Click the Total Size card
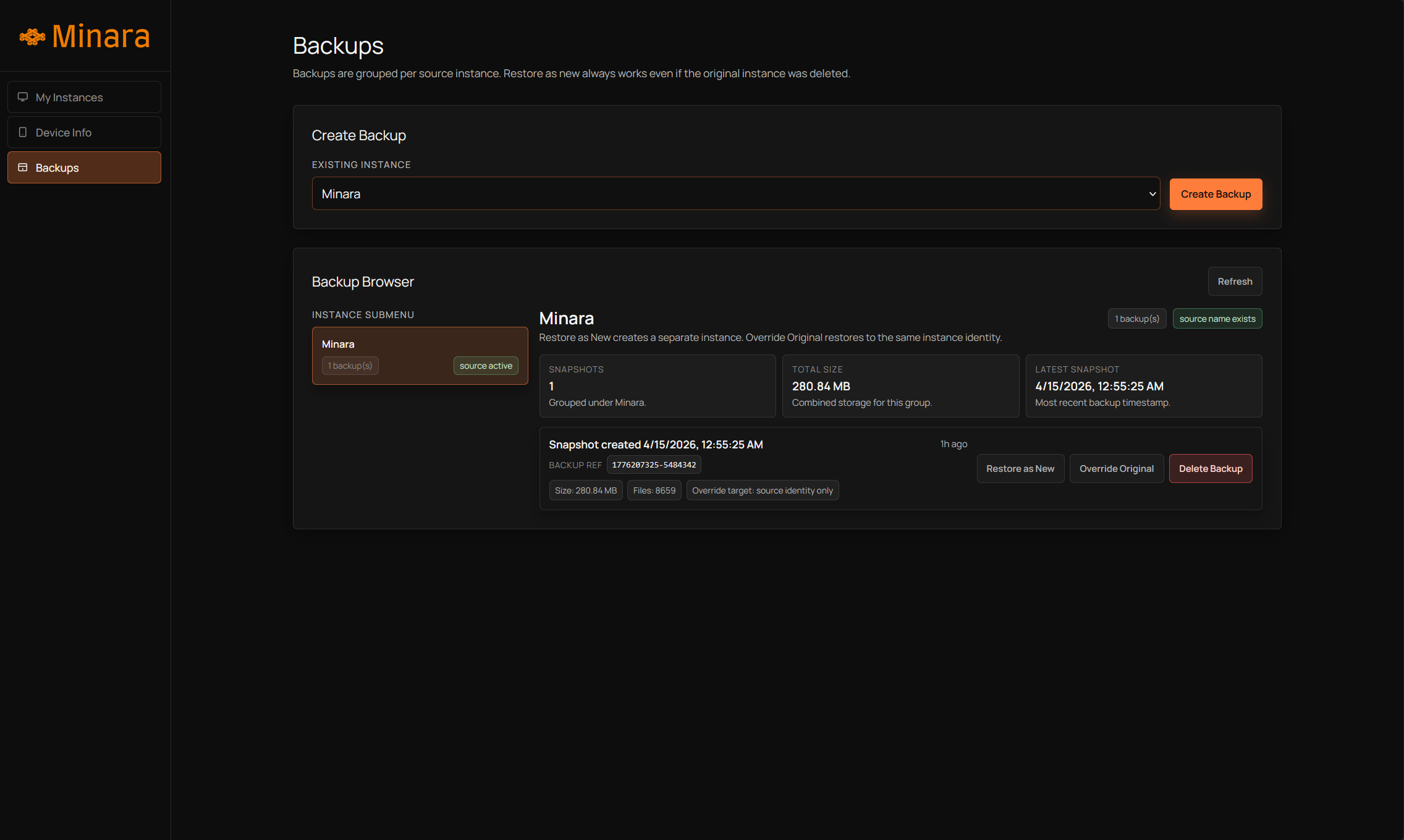The height and width of the screenshot is (840, 1404). coord(900,386)
